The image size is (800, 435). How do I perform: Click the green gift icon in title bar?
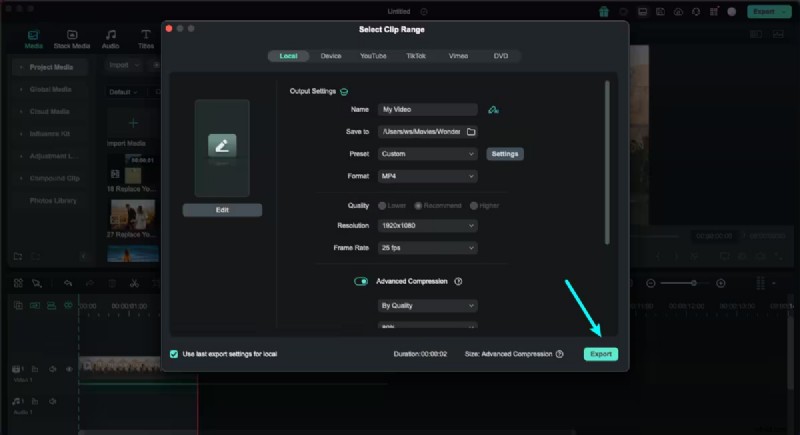tap(604, 12)
